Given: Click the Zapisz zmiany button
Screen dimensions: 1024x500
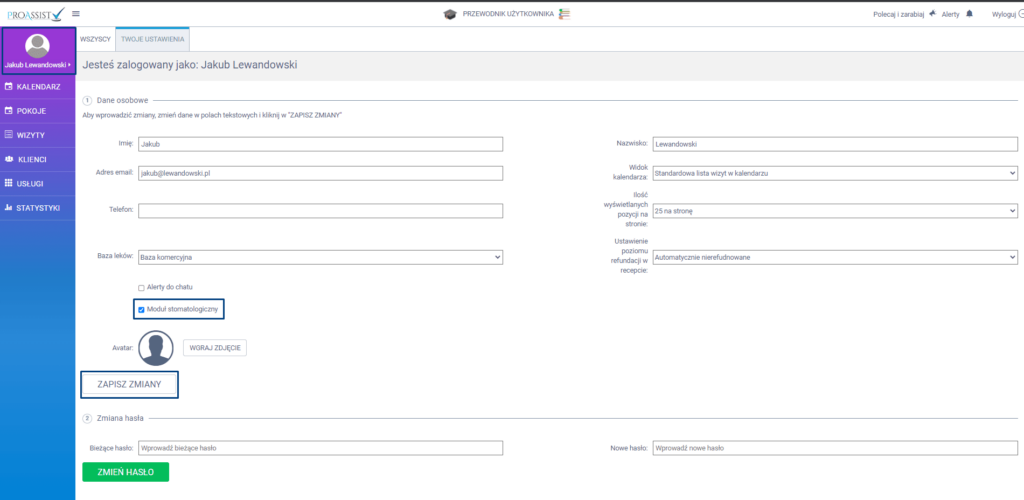Looking at the screenshot, I should coord(129,384).
